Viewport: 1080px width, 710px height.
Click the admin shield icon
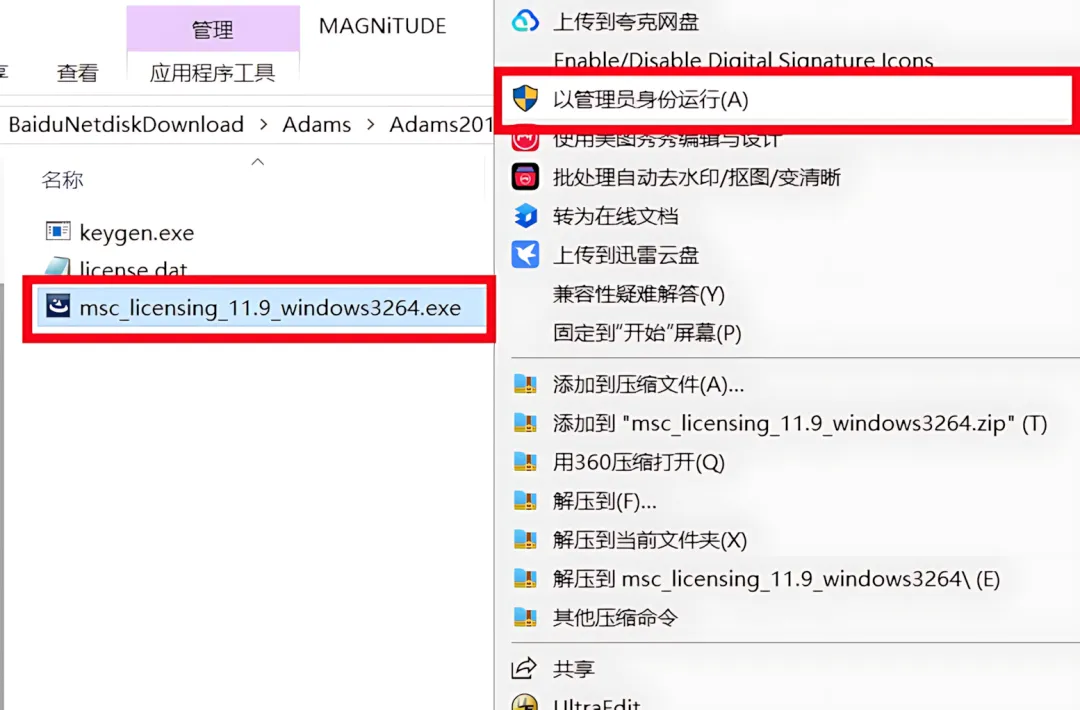point(525,98)
